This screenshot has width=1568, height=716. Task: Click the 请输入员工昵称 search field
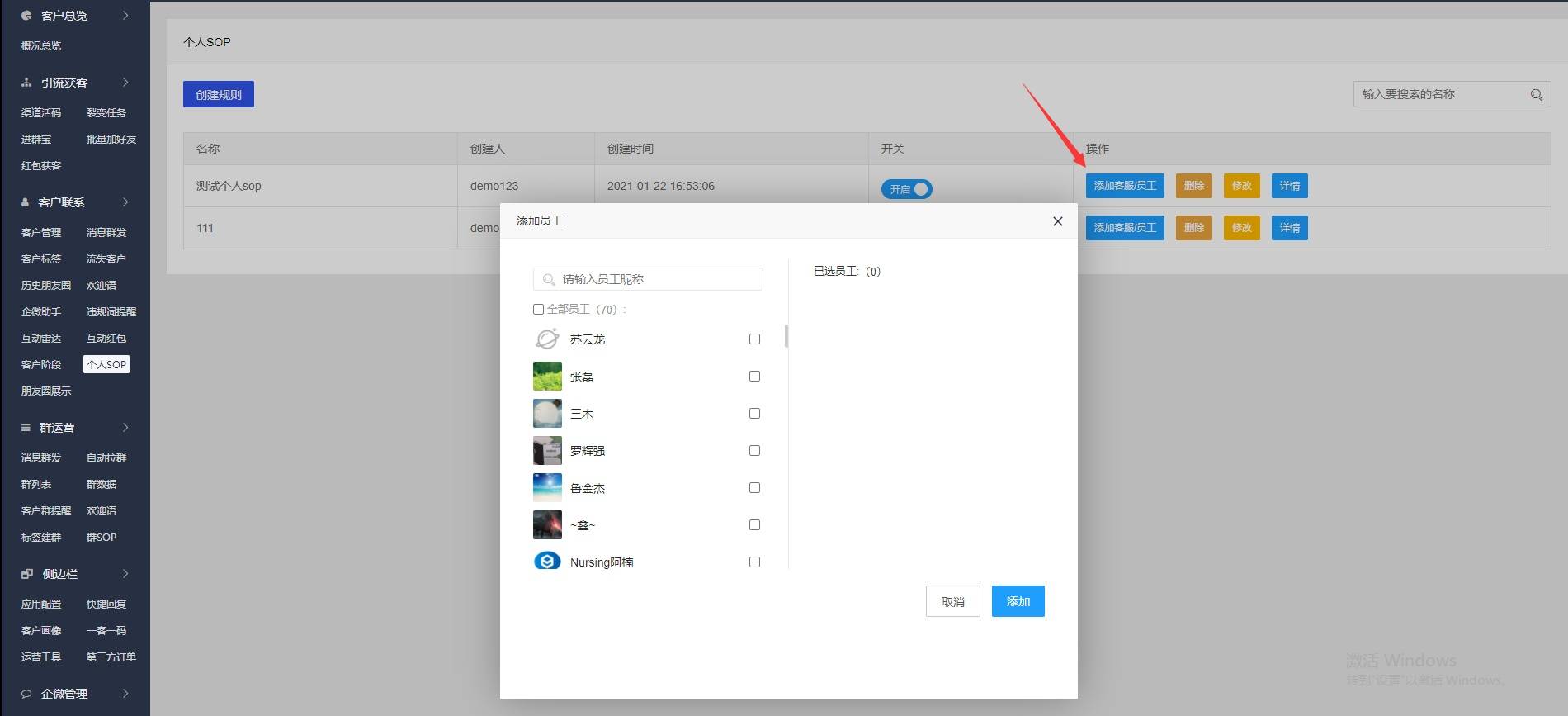point(649,279)
